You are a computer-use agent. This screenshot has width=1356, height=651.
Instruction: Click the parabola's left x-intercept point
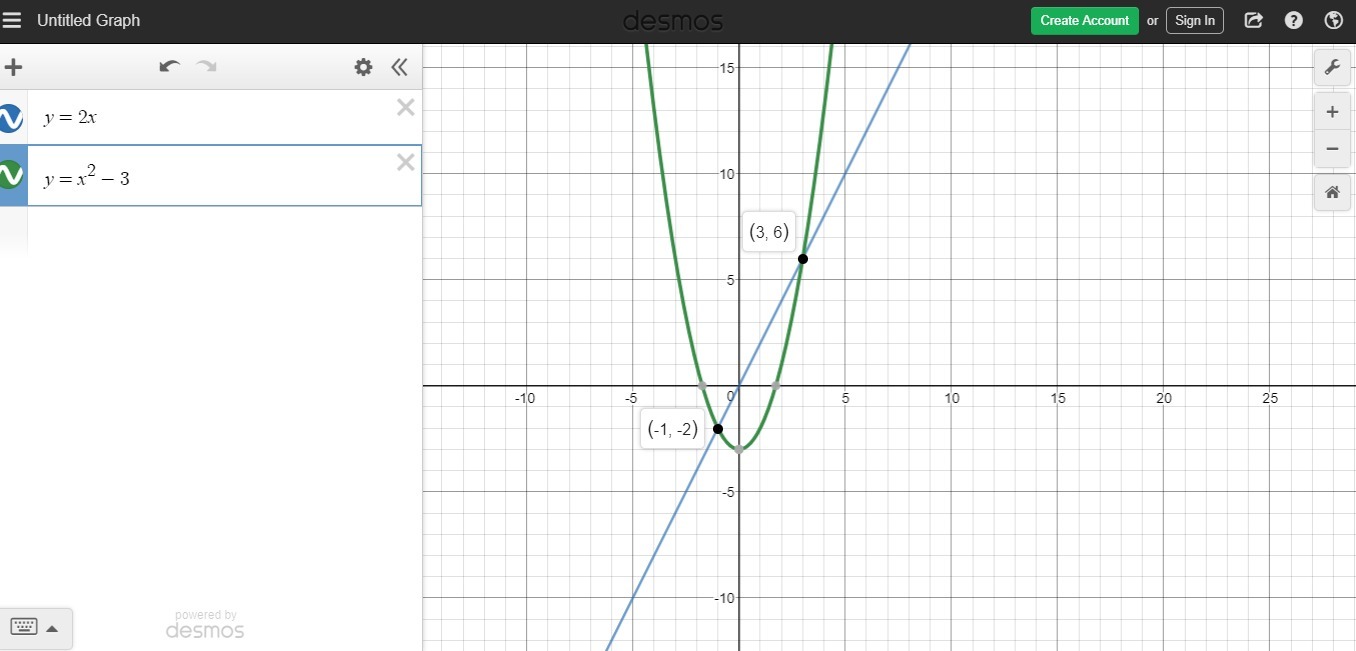702,385
